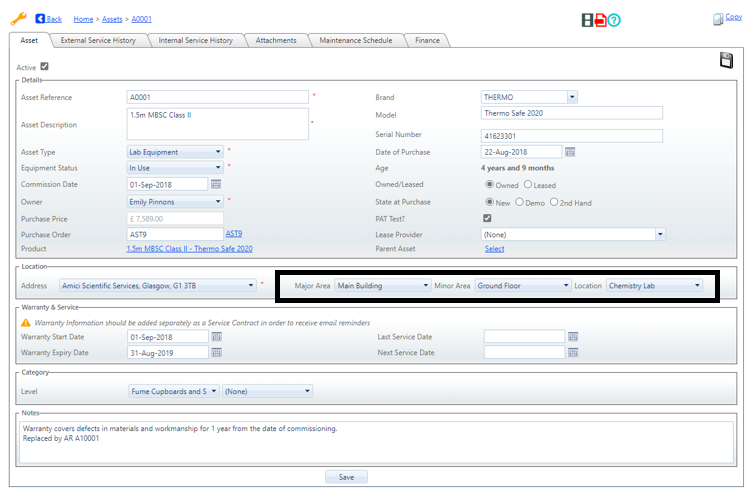
Task: Switch to the Finance tab
Action: click(x=427, y=40)
